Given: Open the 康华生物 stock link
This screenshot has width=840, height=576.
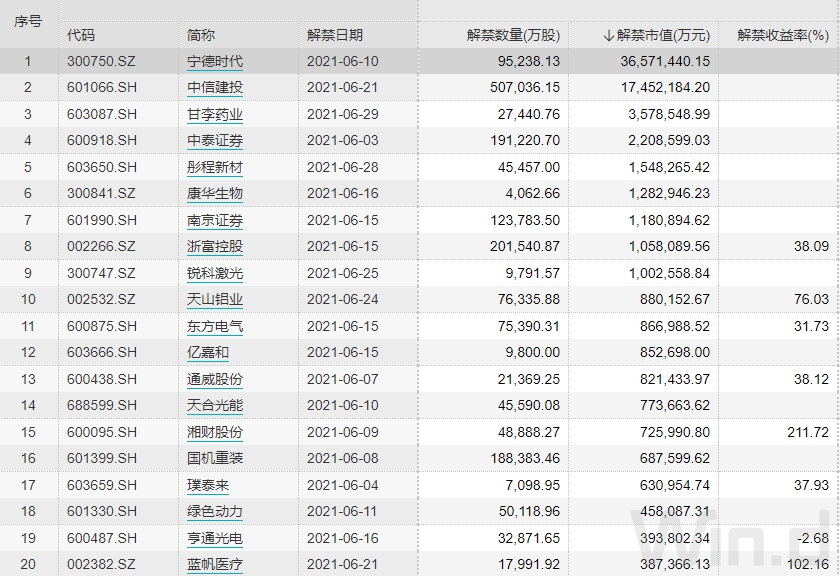Looking at the screenshot, I should (215, 193).
